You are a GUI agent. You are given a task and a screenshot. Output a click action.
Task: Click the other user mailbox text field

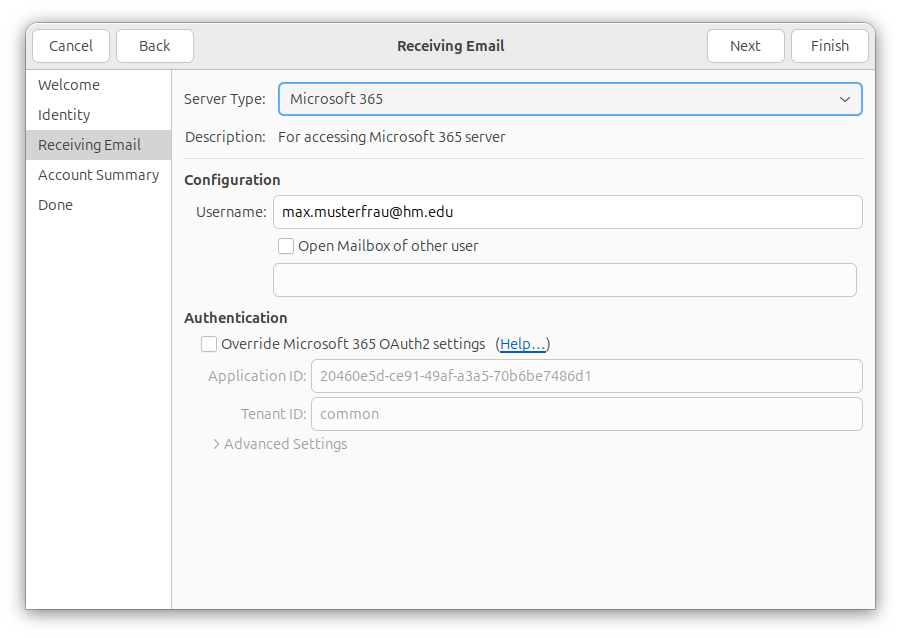tap(565, 280)
